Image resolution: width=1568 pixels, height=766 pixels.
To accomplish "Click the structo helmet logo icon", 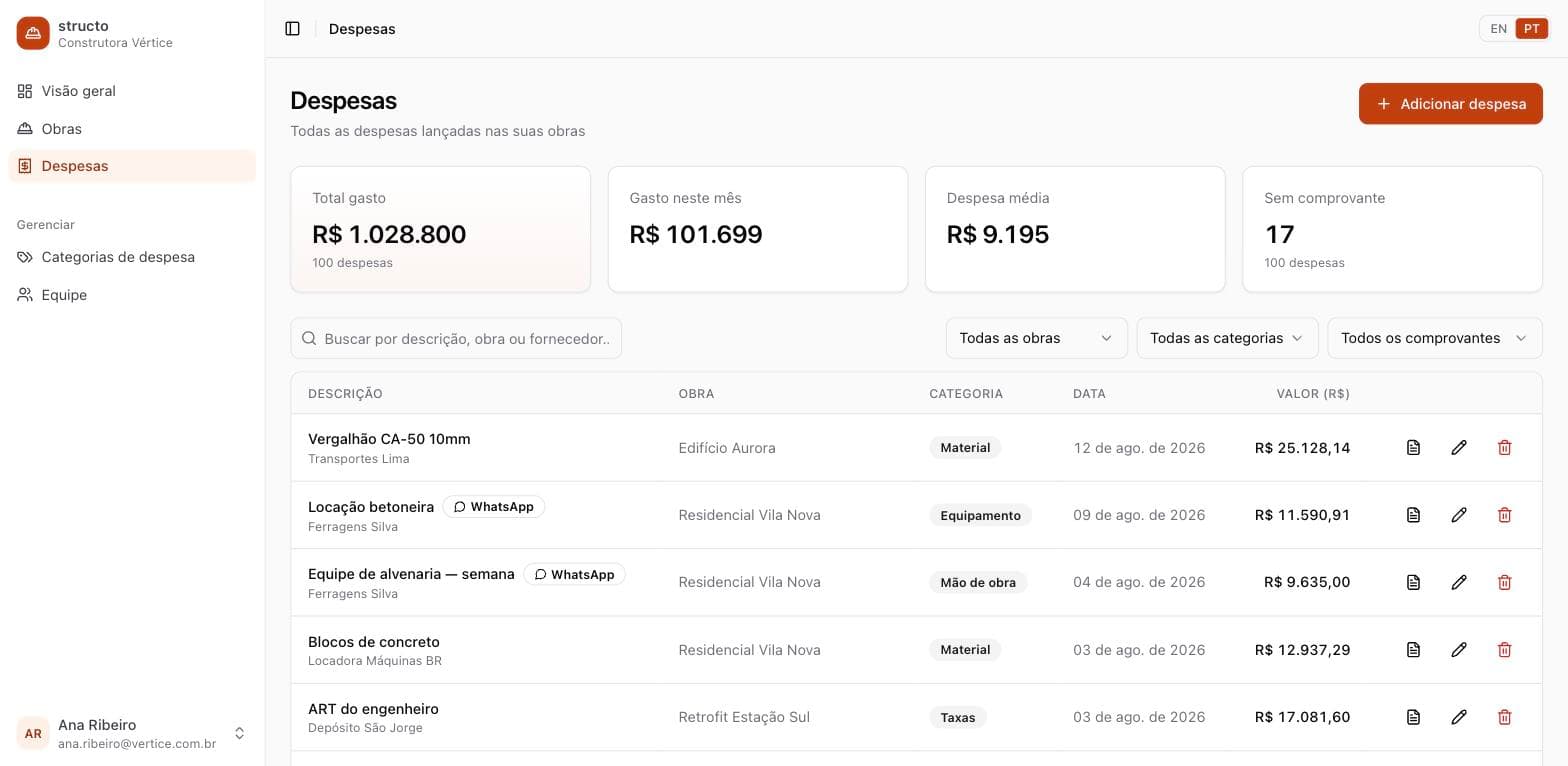I will click(x=33, y=33).
